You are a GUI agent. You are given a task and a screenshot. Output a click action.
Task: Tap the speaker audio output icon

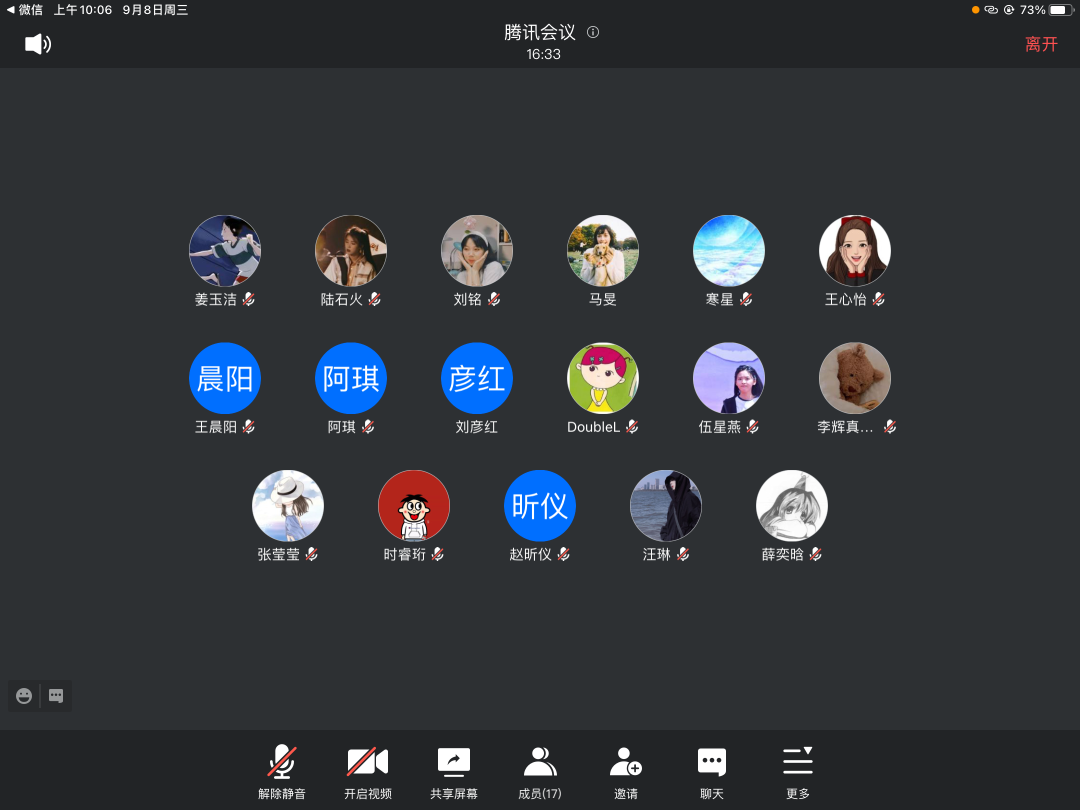(37, 44)
